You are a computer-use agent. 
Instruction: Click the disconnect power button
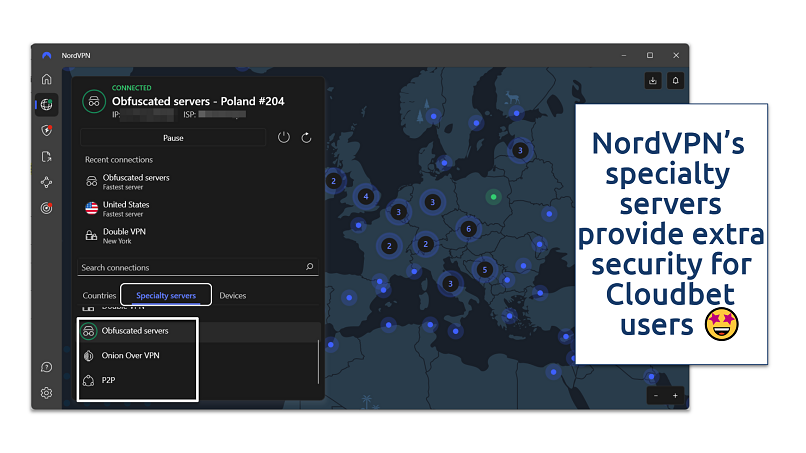(284, 138)
